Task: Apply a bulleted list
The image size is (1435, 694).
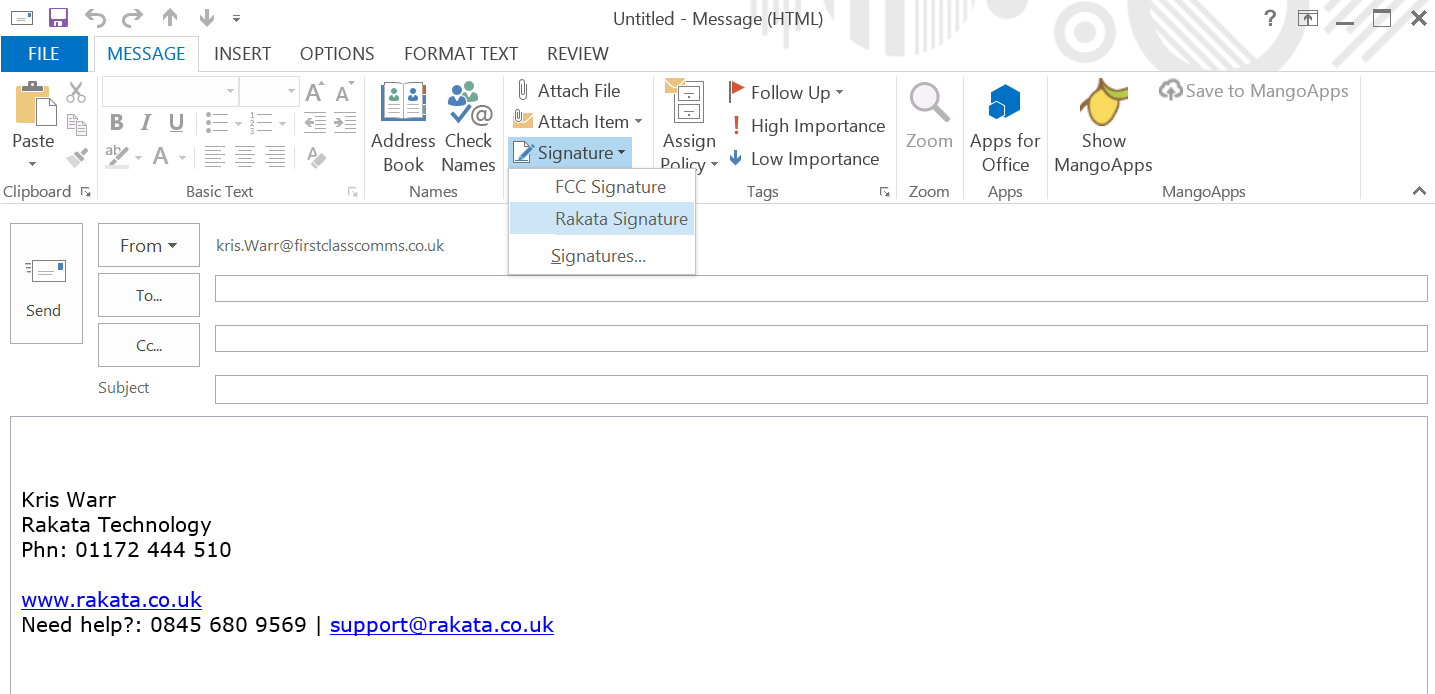Action: 216,123
